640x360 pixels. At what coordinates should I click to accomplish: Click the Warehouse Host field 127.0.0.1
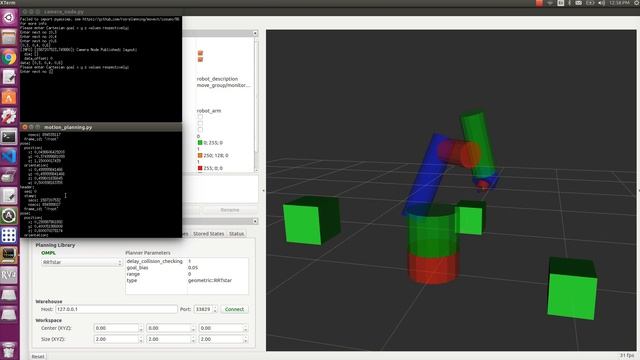pos(116,309)
